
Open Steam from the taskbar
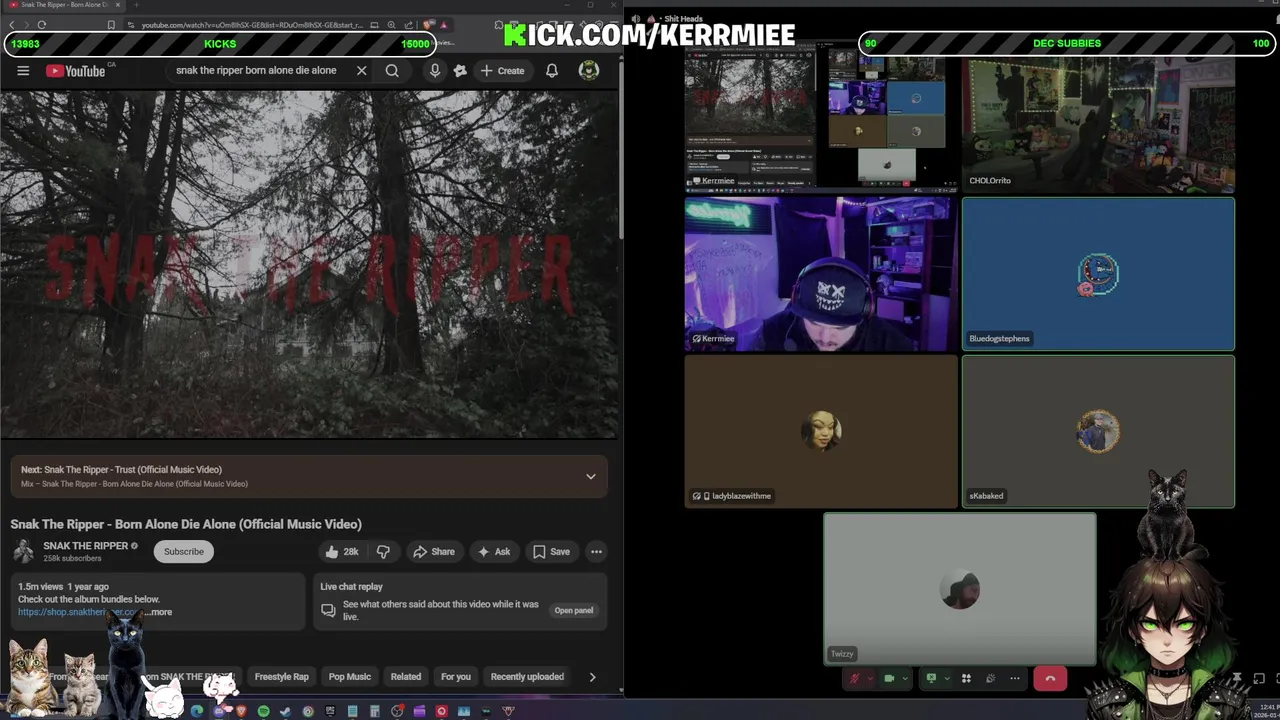pyautogui.click(x=285, y=711)
